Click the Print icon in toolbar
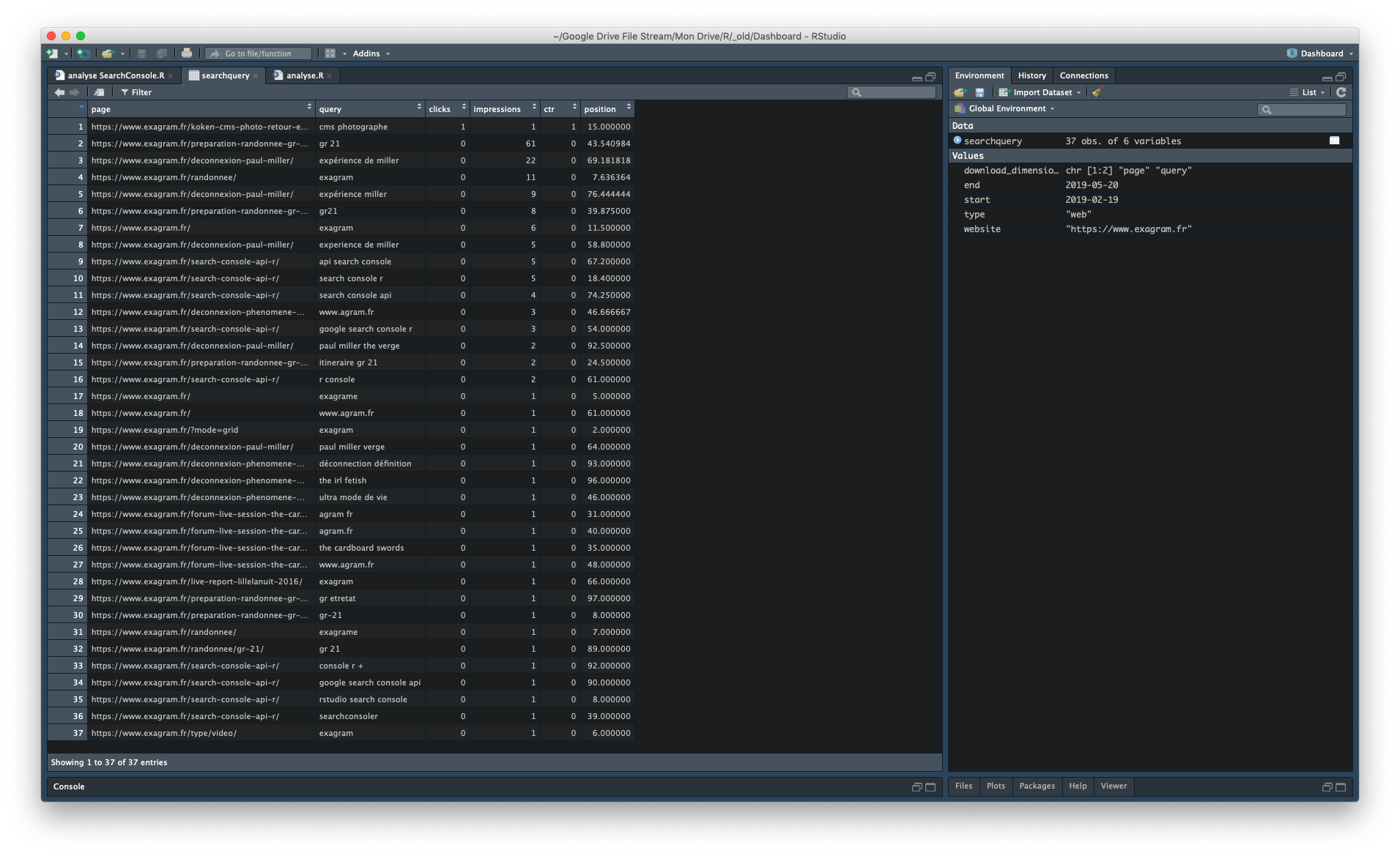Screen dimensions: 1400x856 (187, 53)
